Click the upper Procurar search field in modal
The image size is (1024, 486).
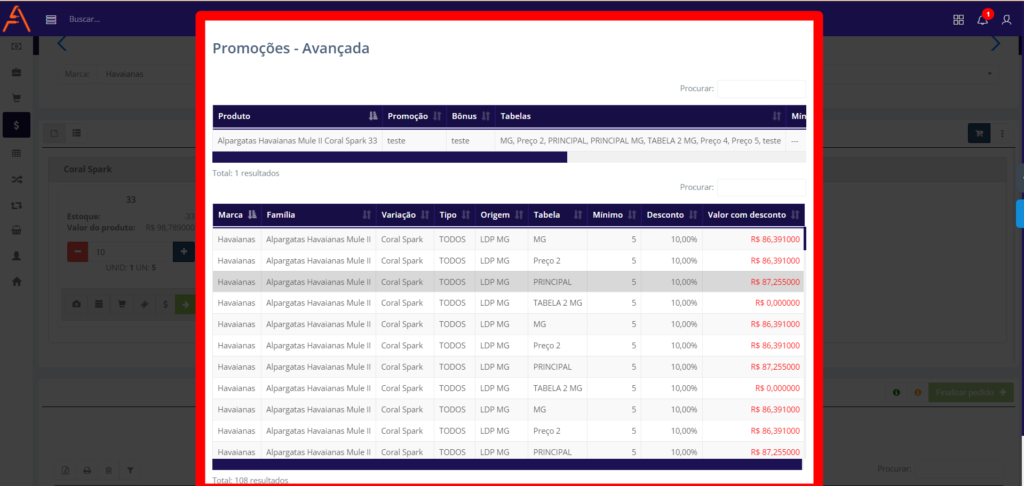coord(761,89)
